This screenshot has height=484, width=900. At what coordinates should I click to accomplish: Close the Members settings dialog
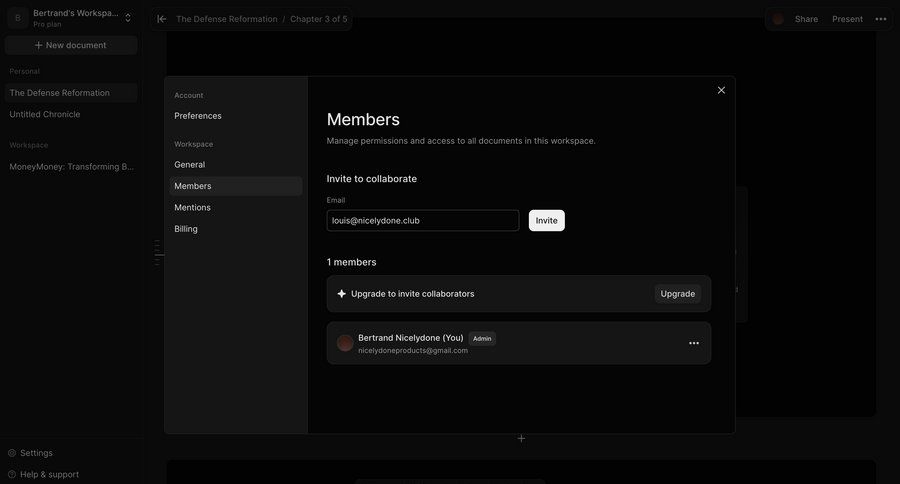coord(721,90)
